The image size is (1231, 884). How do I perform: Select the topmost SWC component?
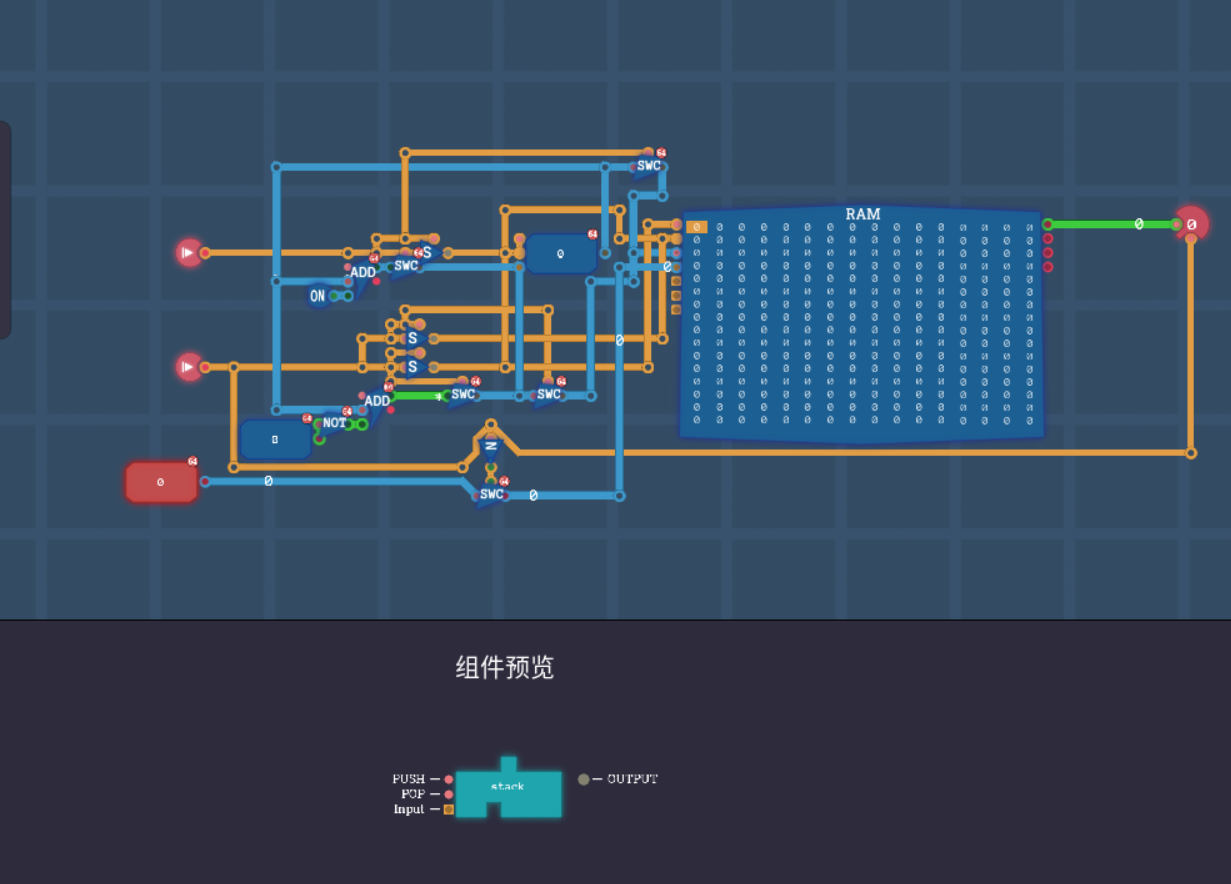tap(649, 166)
